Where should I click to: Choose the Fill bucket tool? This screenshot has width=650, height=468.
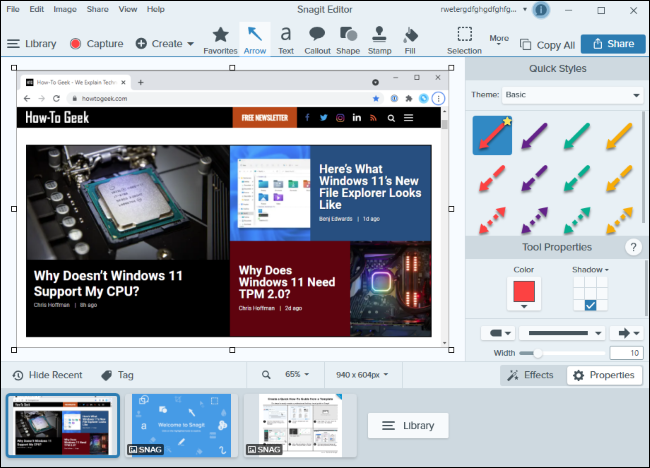410,41
